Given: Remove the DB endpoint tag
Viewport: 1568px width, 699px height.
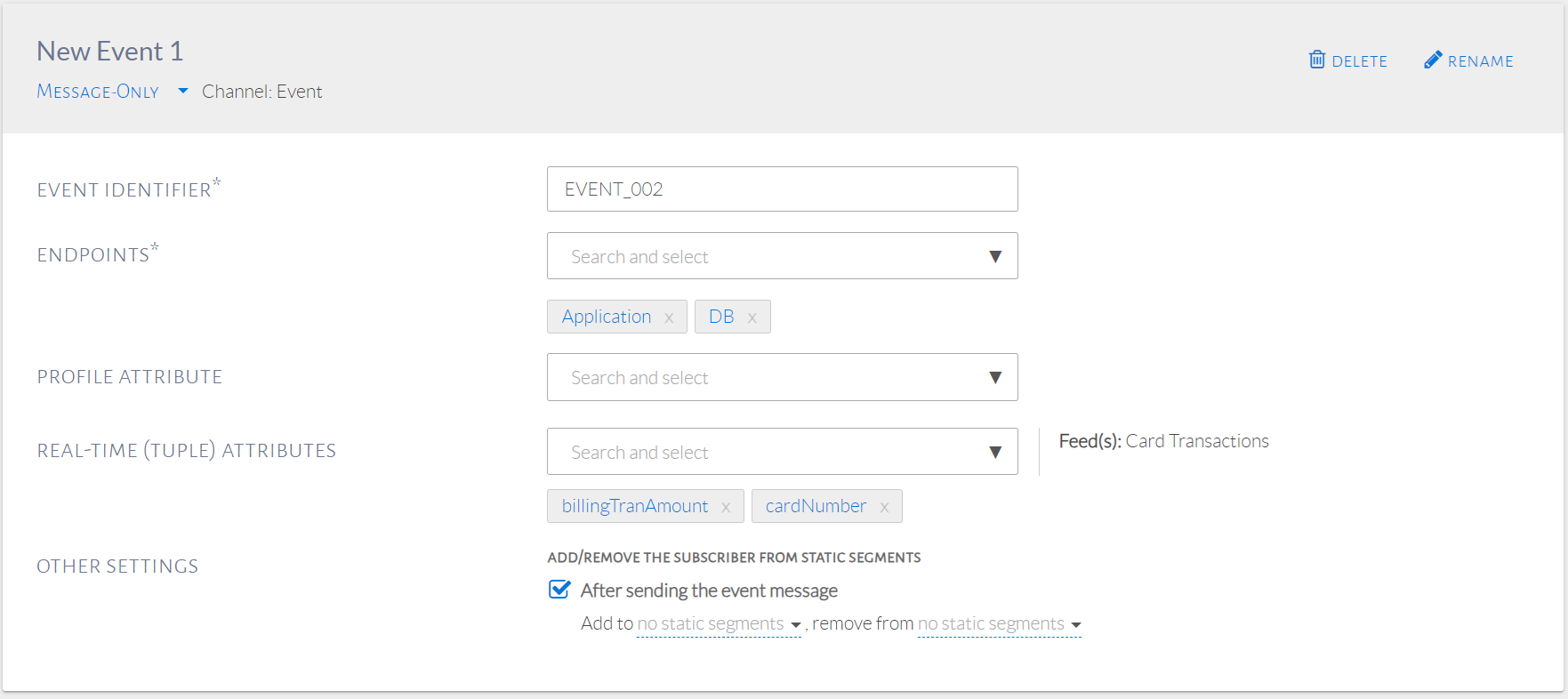Looking at the screenshot, I should [x=752, y=317].
